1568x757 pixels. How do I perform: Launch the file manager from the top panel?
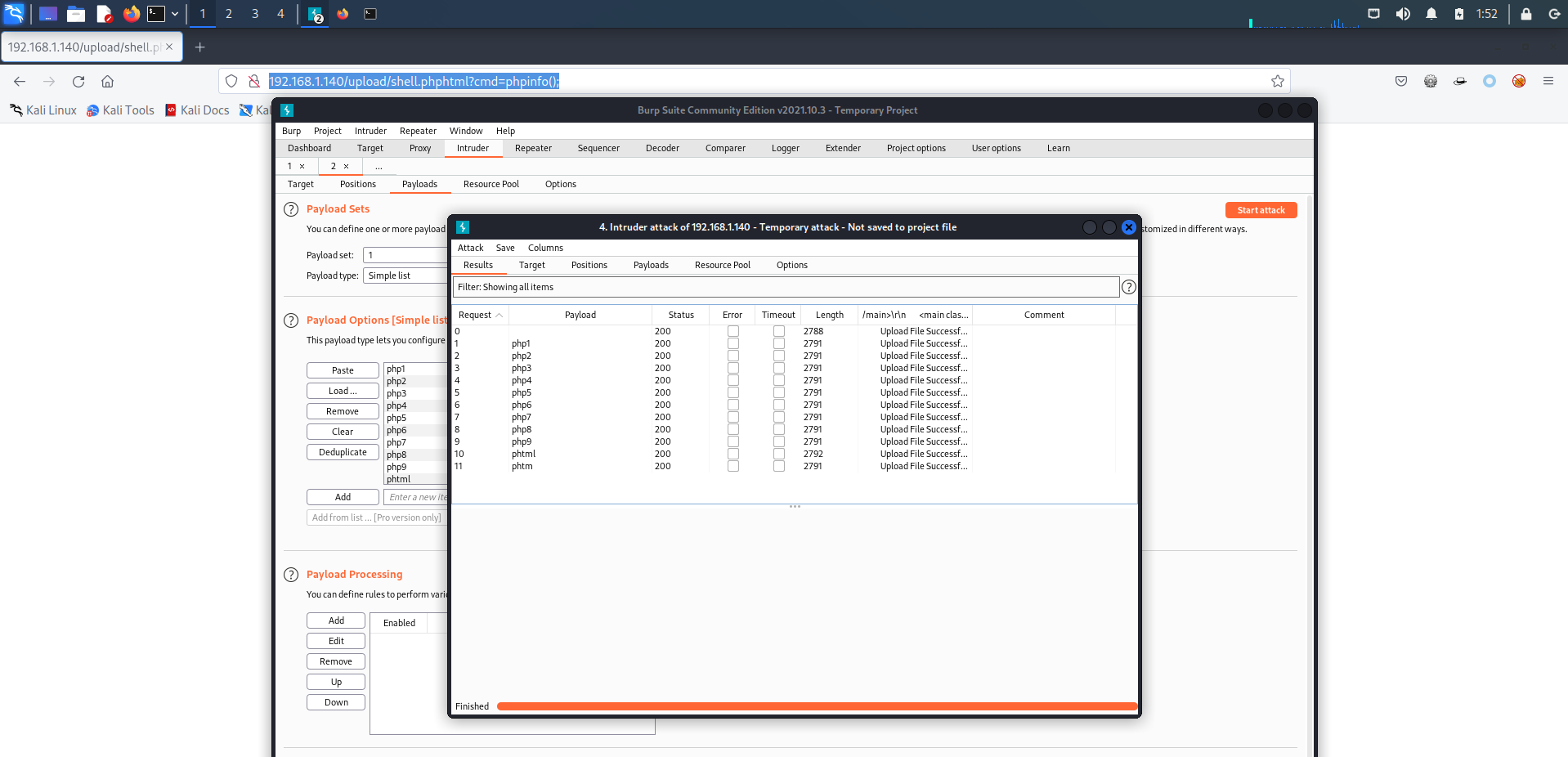76,14
